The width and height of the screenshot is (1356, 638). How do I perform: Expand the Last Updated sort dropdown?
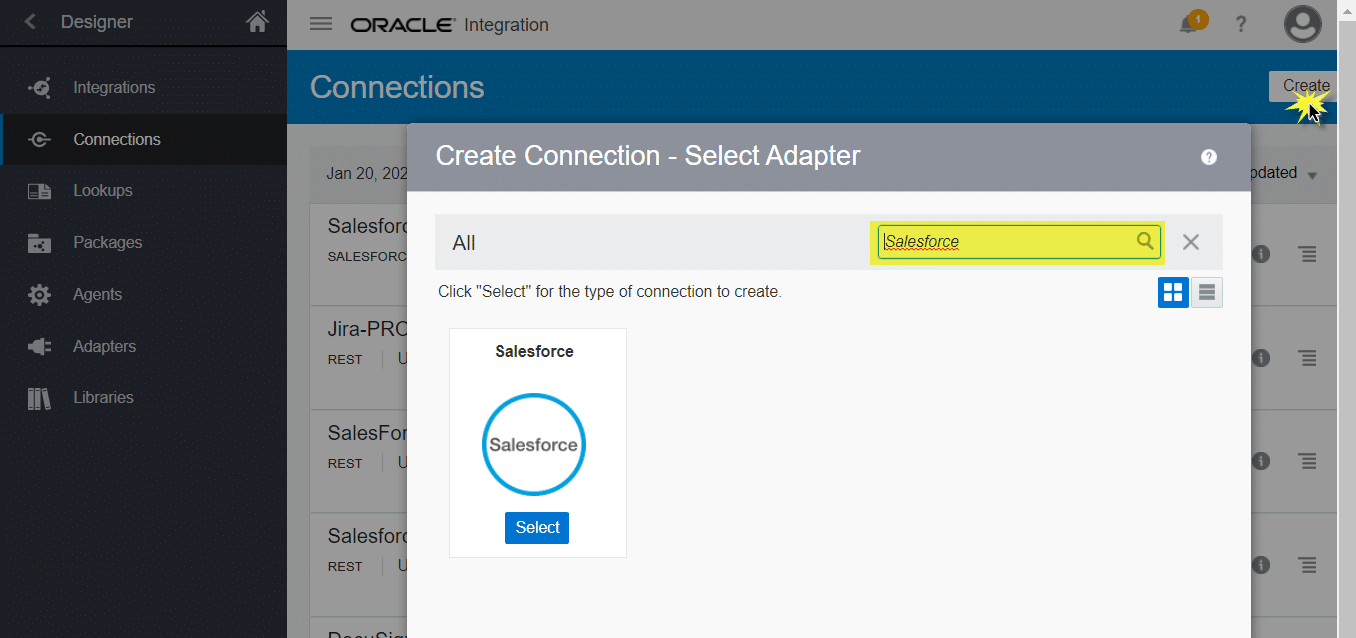point(1312,175)
